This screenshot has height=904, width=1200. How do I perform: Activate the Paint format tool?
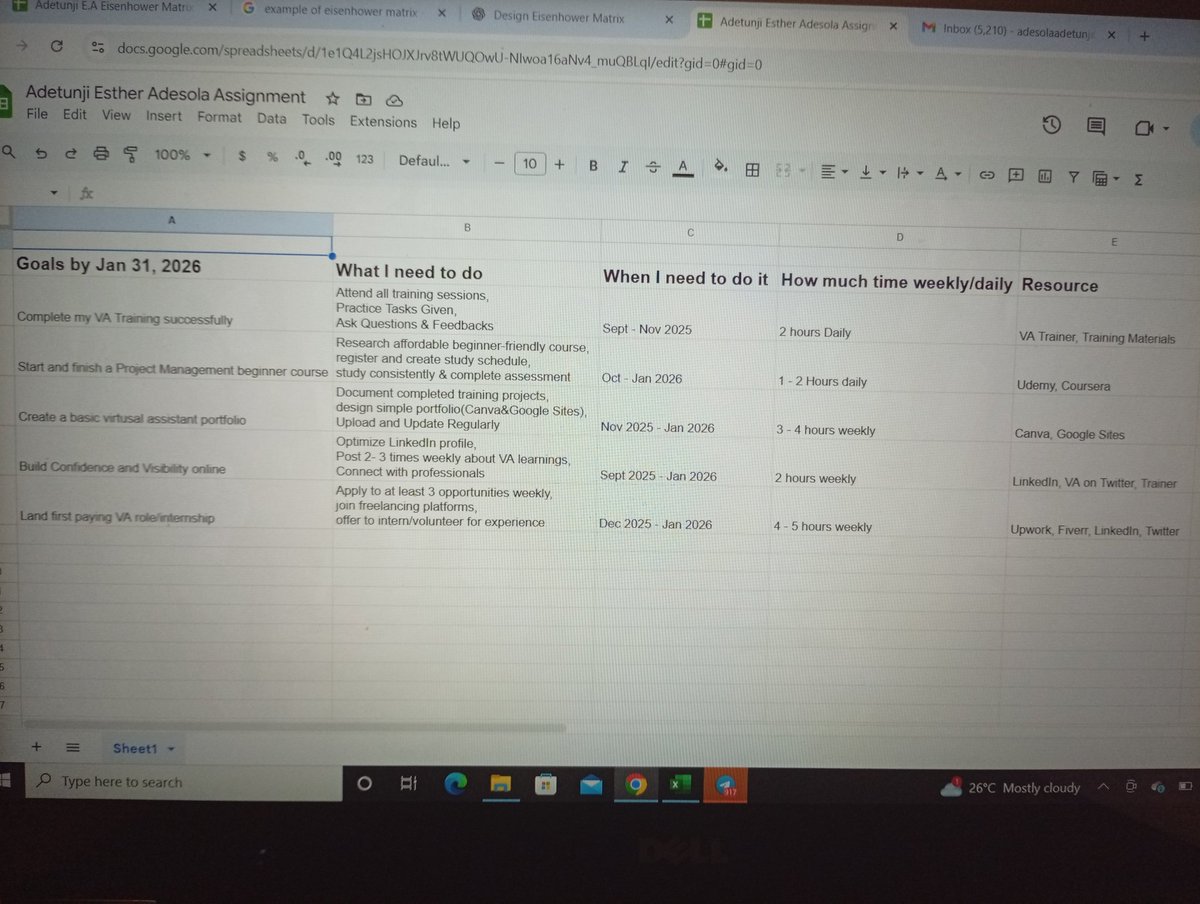[x=130, y=155]
